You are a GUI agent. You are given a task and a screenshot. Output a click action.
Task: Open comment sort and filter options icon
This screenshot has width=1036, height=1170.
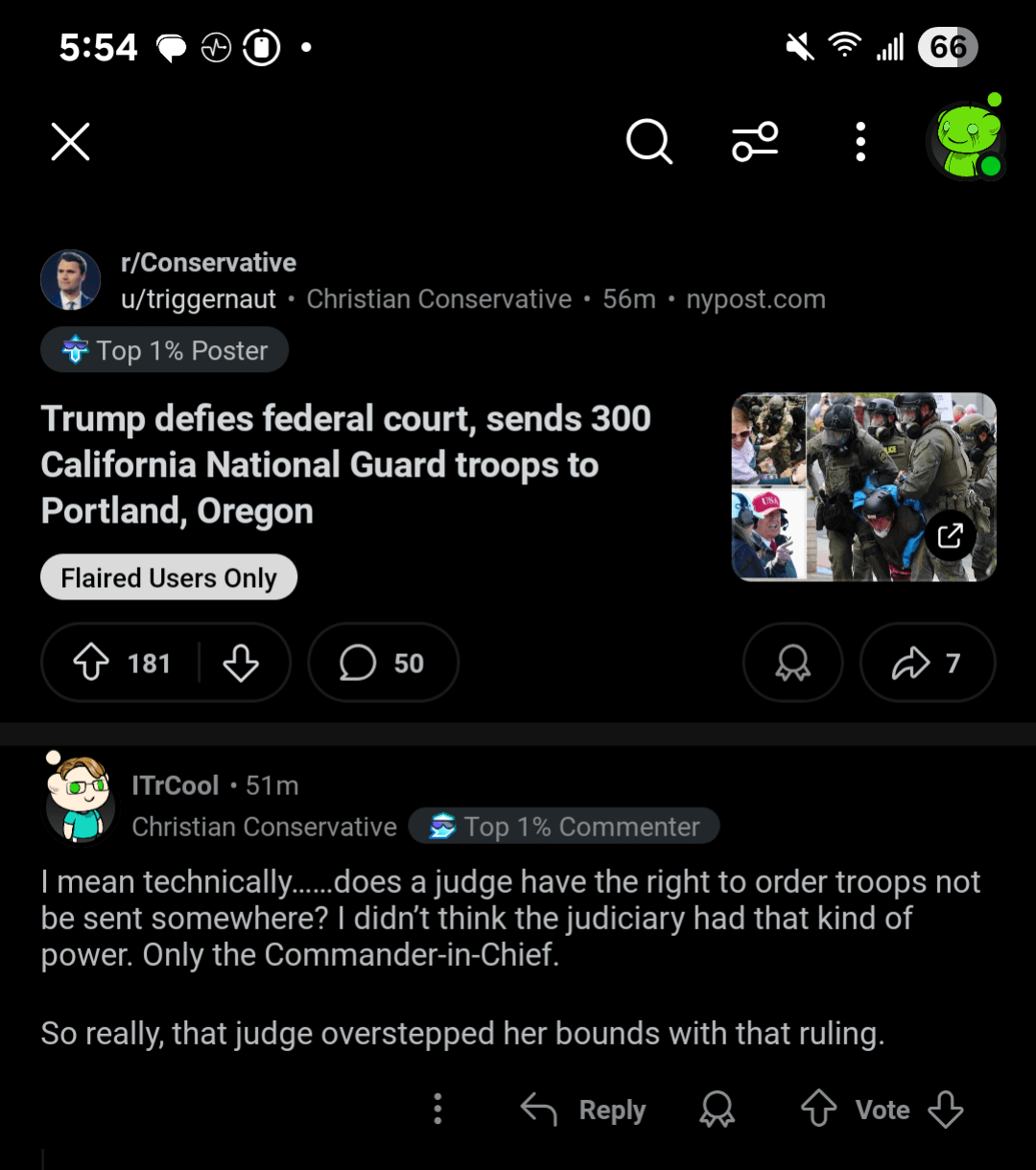[x=755, y=142]
